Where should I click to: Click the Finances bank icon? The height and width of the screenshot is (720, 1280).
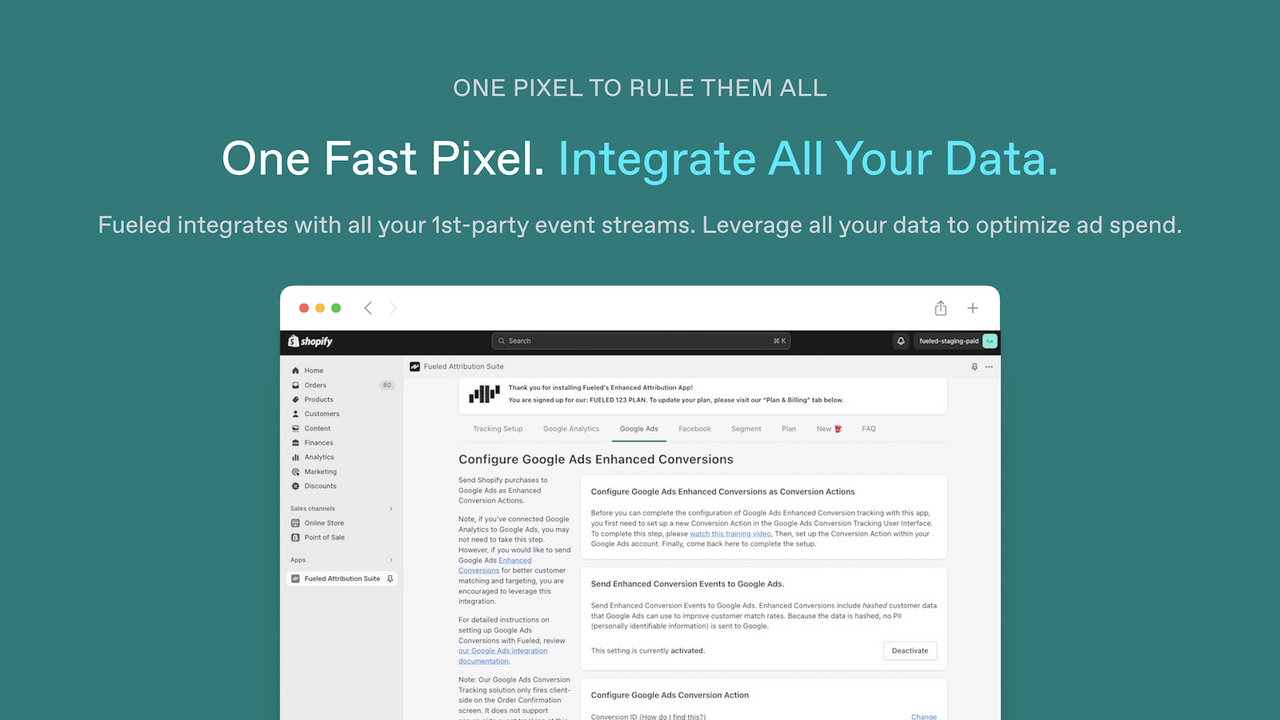coord(295,443)
